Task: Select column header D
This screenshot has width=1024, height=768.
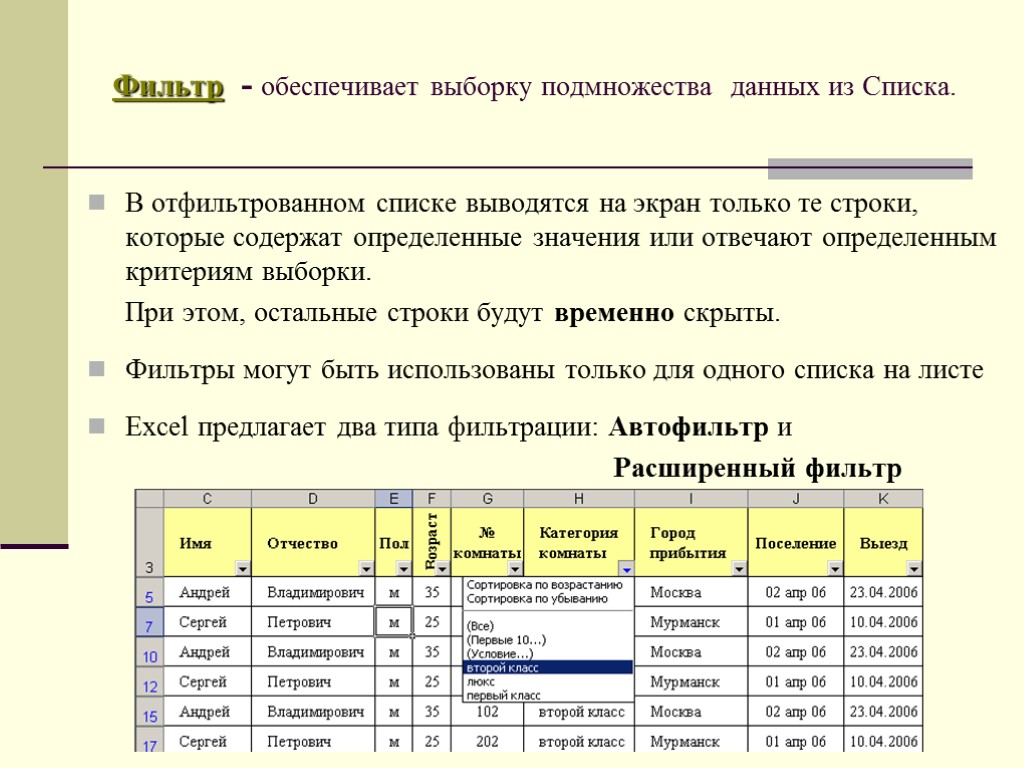Action: point(313,499)
